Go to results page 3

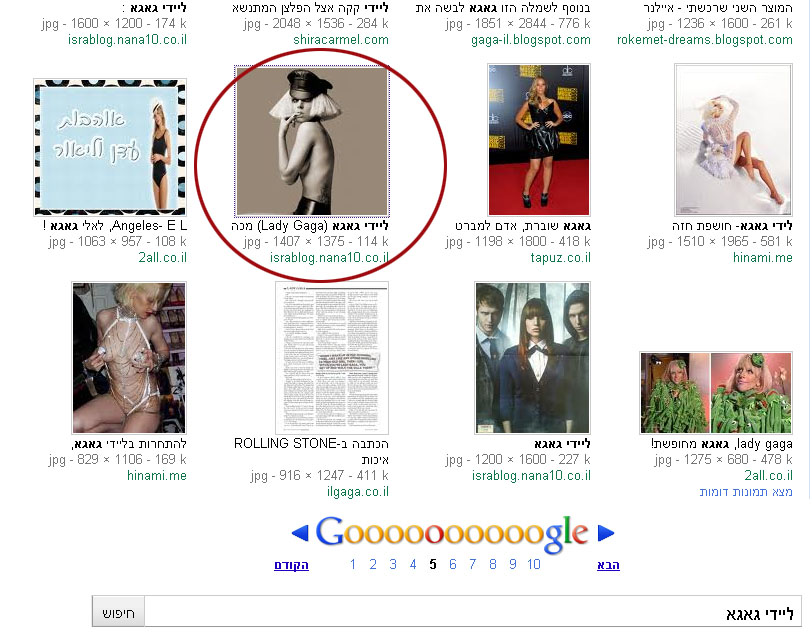tap(393, 564)
